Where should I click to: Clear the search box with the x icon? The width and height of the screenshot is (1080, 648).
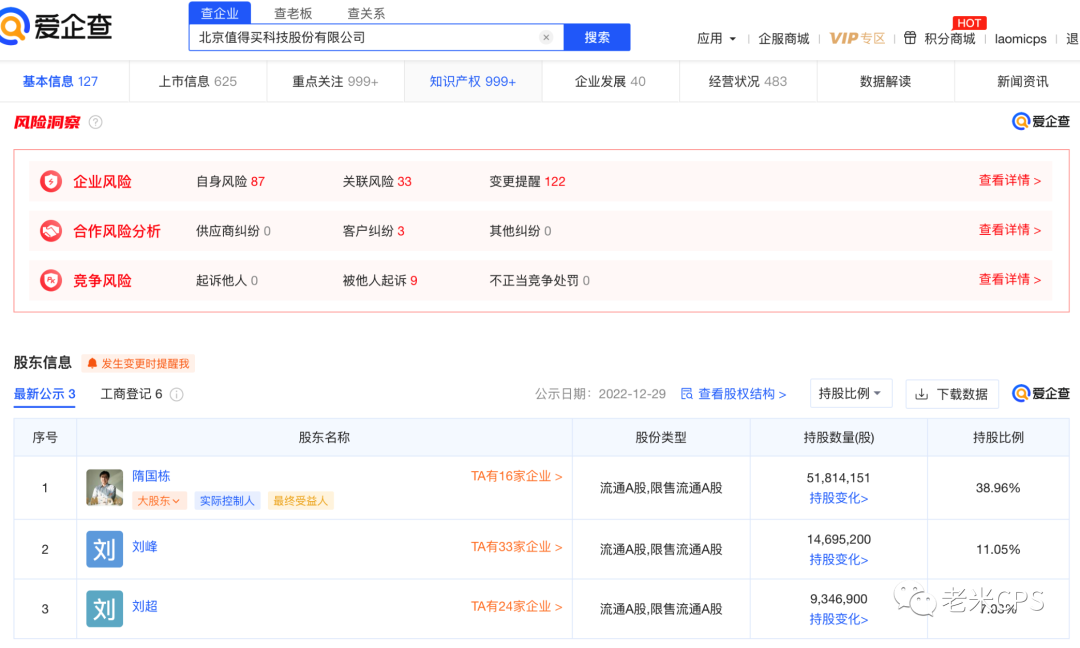[546, 37]
